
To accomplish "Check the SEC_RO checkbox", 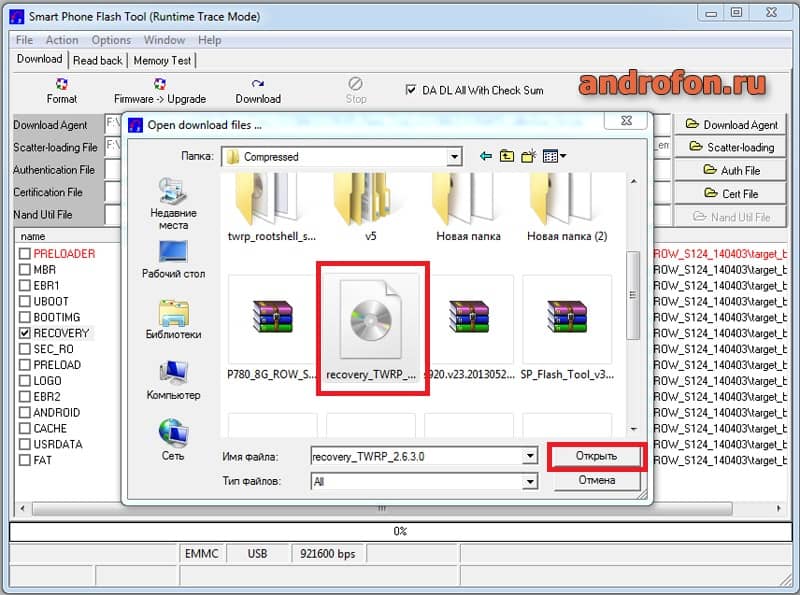I will coord(24,349).
